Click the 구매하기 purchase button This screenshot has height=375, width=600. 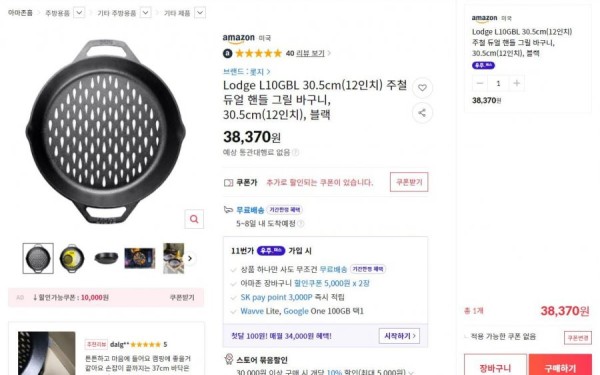[560, 365]
